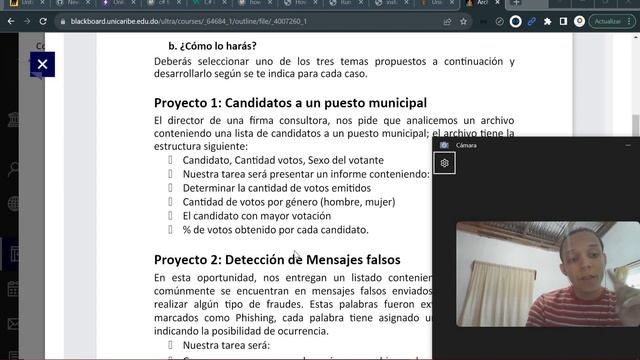Click 'Determinar la cantidad de votos emitidos'
The image size is (640, 360).
click(277, 188)
